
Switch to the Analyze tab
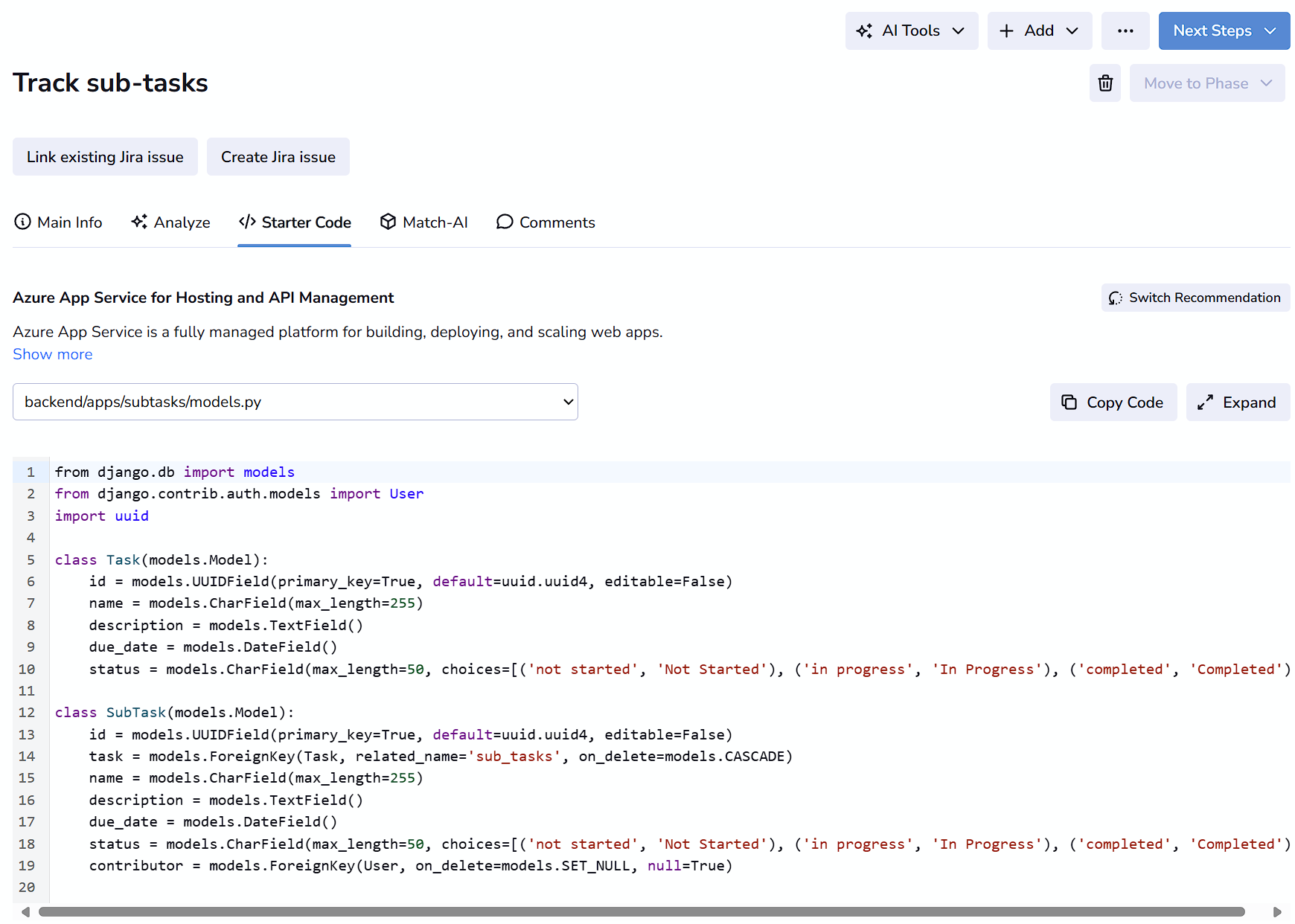[171, 222]
